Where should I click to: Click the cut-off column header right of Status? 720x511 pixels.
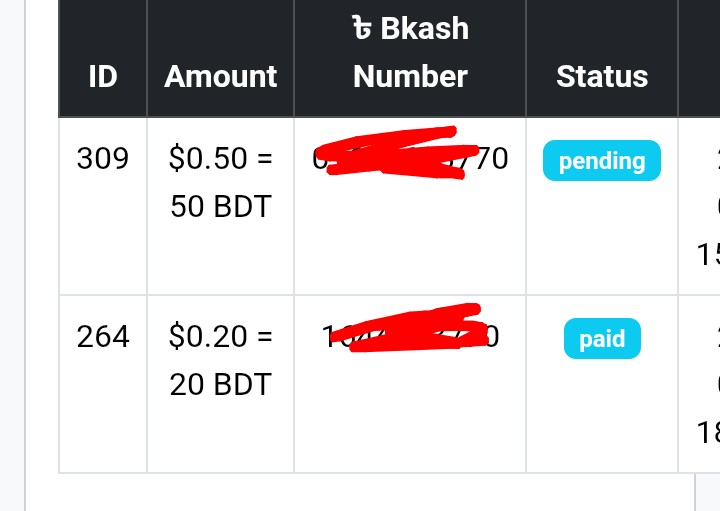[x=699, y=58]
